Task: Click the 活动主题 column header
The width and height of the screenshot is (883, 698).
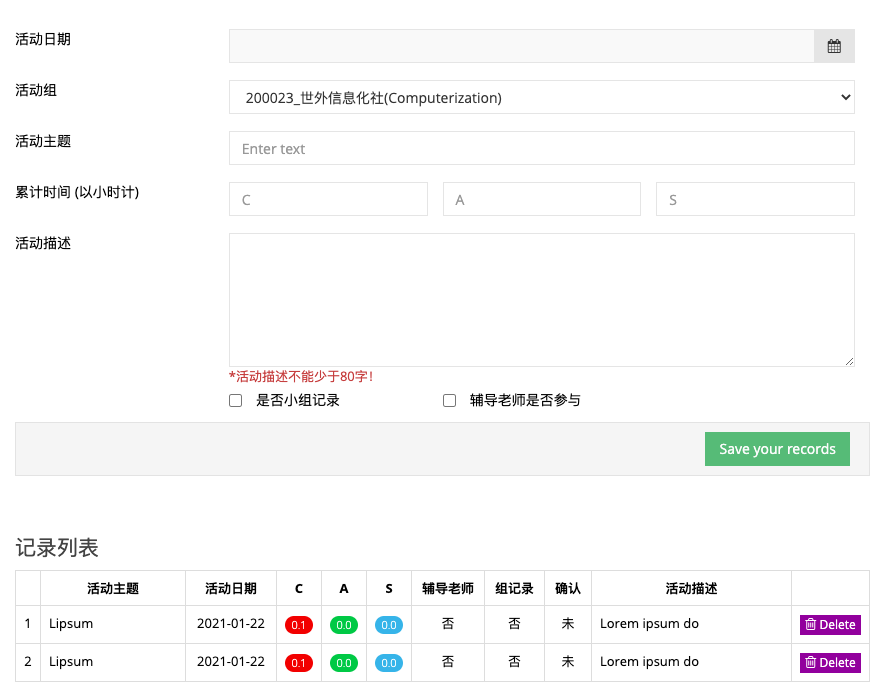Action: tap(113, 589)
